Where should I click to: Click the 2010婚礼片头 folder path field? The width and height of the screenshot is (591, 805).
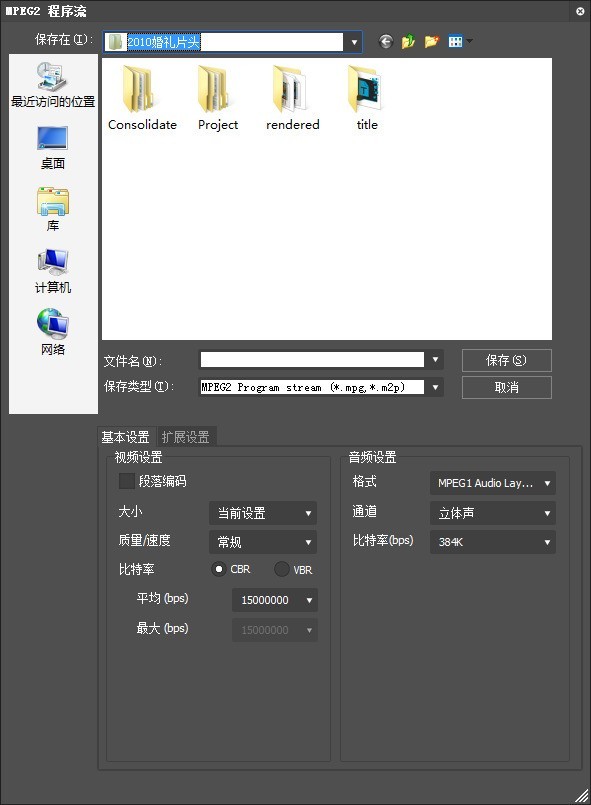(224, 42)
